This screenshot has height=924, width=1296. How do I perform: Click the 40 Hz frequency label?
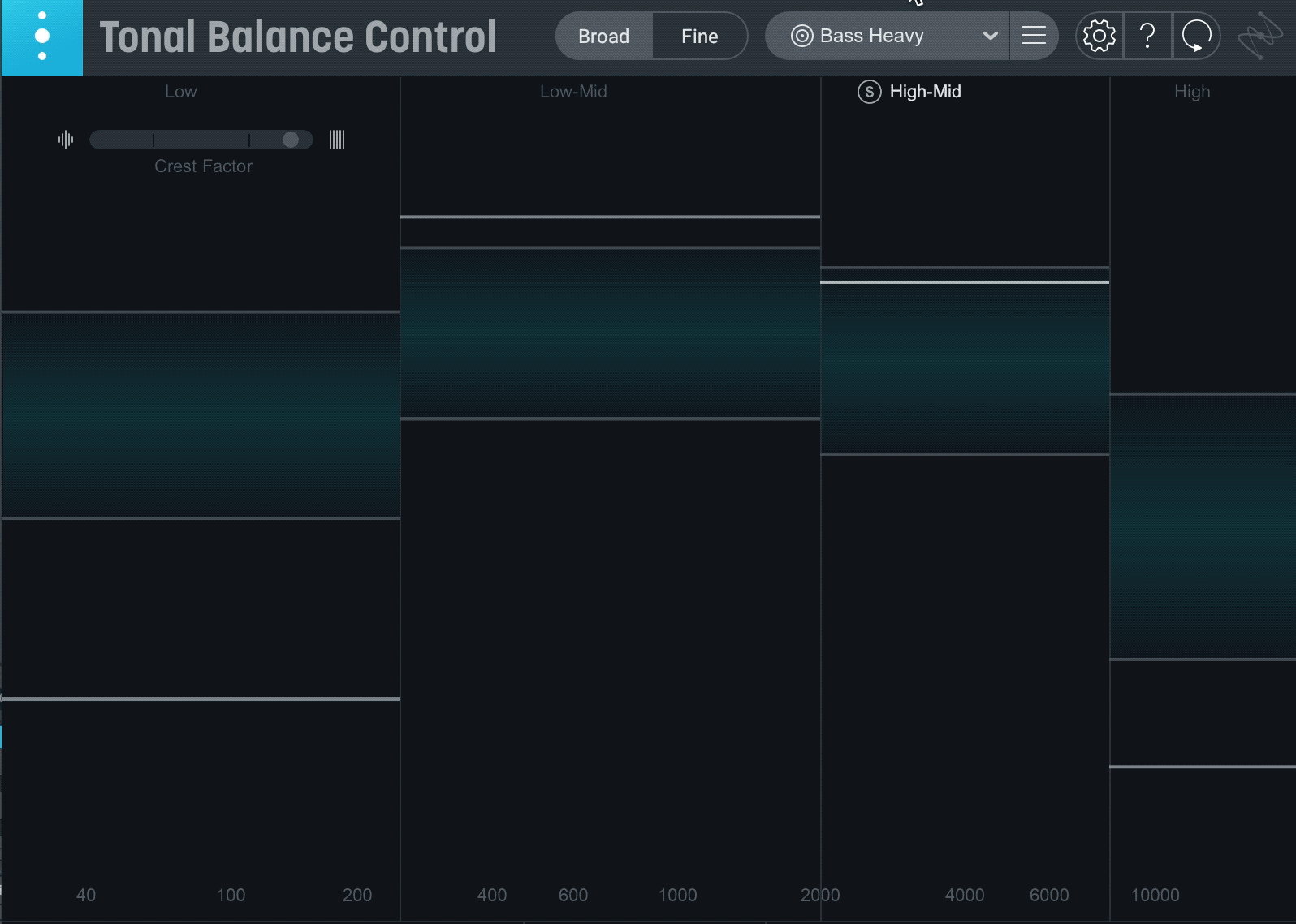(85, 895)
